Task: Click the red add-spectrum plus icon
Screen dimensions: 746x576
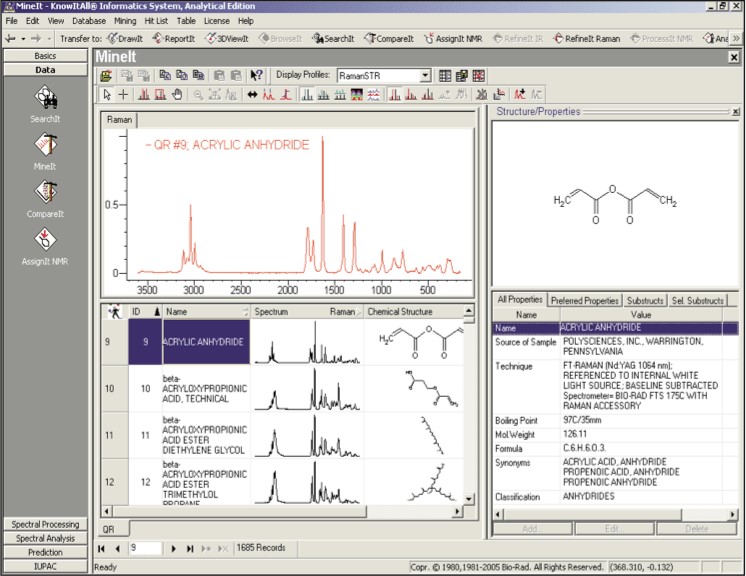Action: coord(520,95)
